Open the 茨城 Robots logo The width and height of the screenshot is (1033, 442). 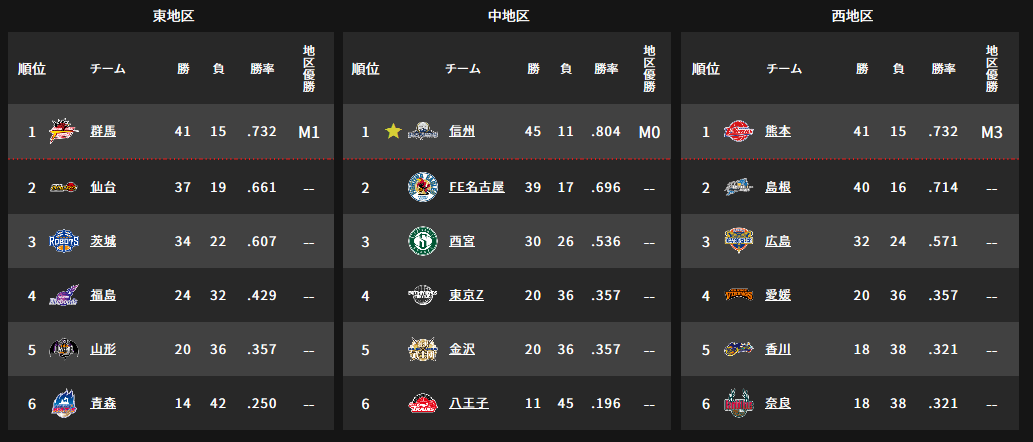tap(64, 241)
